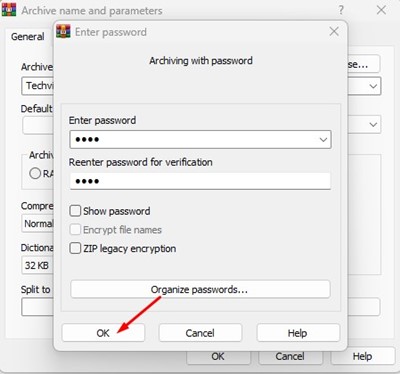This screenshot has height=374, width=400.
Task: Open Organize passwords
Action: 200,289
